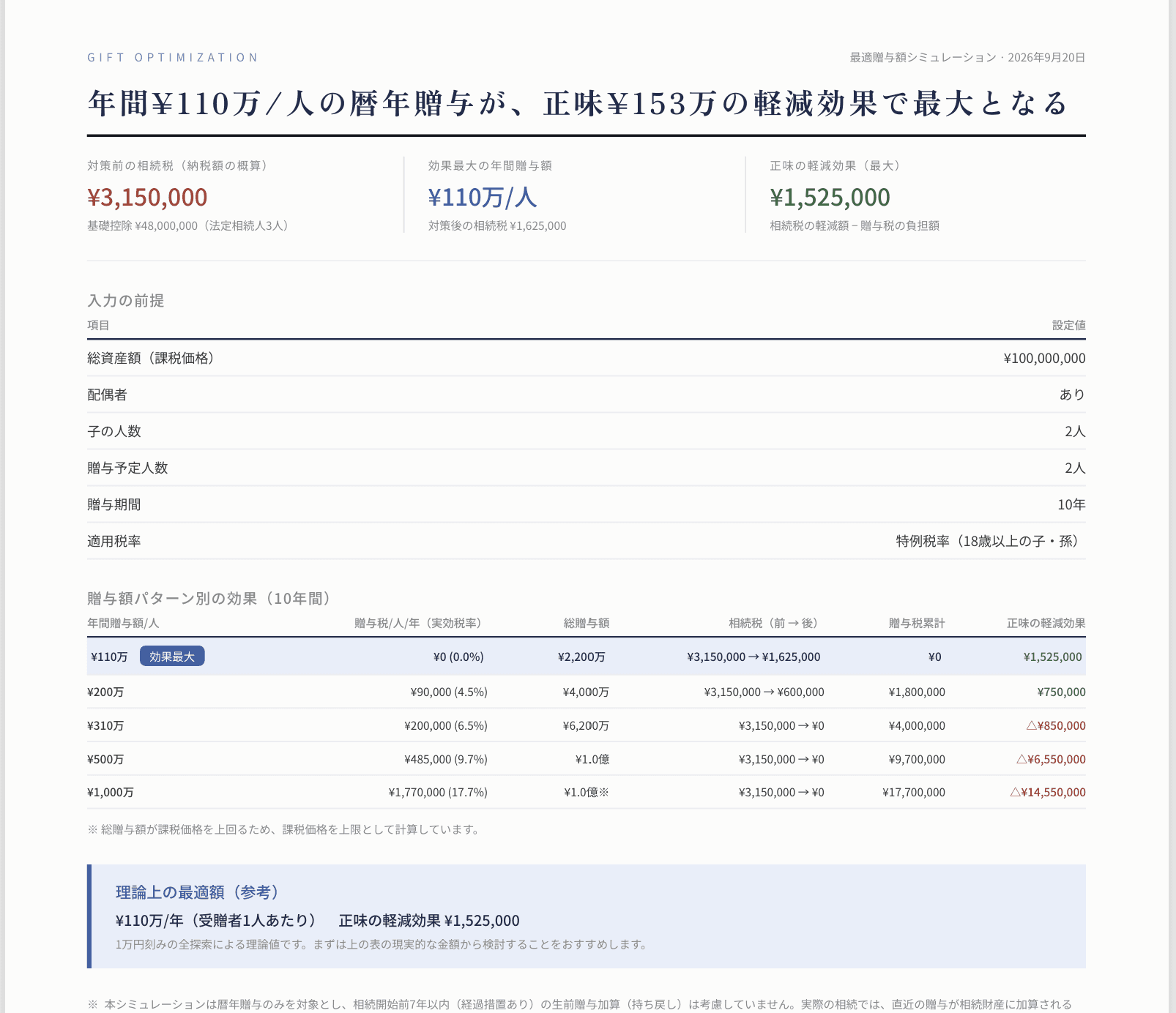Select the ¥3,150,000 pre-measure inheritance tax figure
The image size is (1176, 1013).
coord(147,197)
